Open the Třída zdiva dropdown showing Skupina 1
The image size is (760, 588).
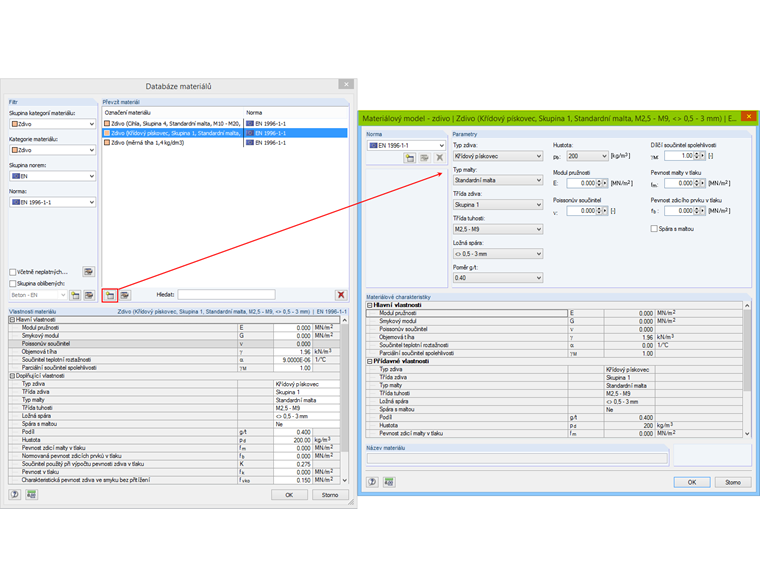498,205
